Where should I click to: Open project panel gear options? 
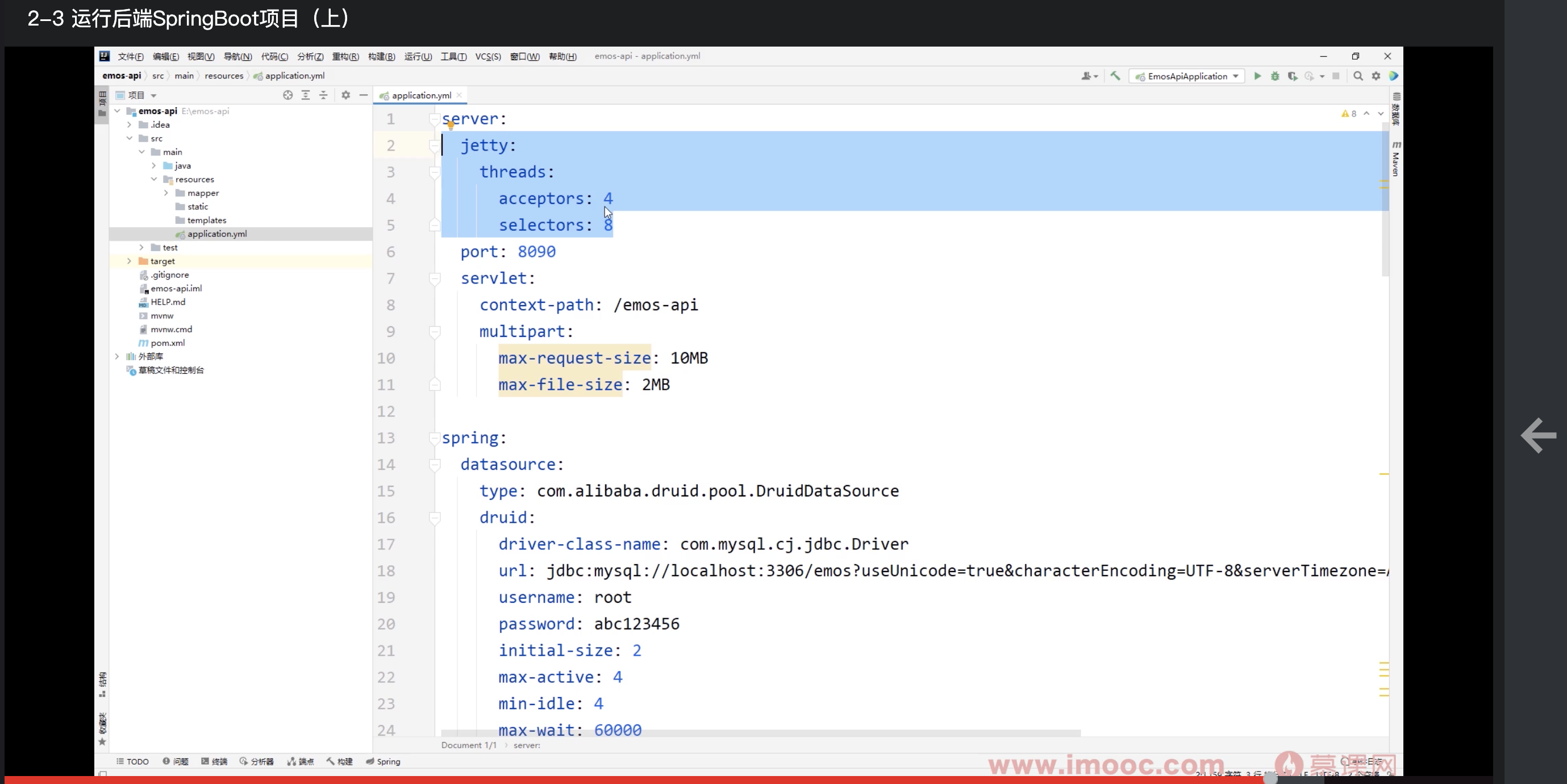(345, 95)
